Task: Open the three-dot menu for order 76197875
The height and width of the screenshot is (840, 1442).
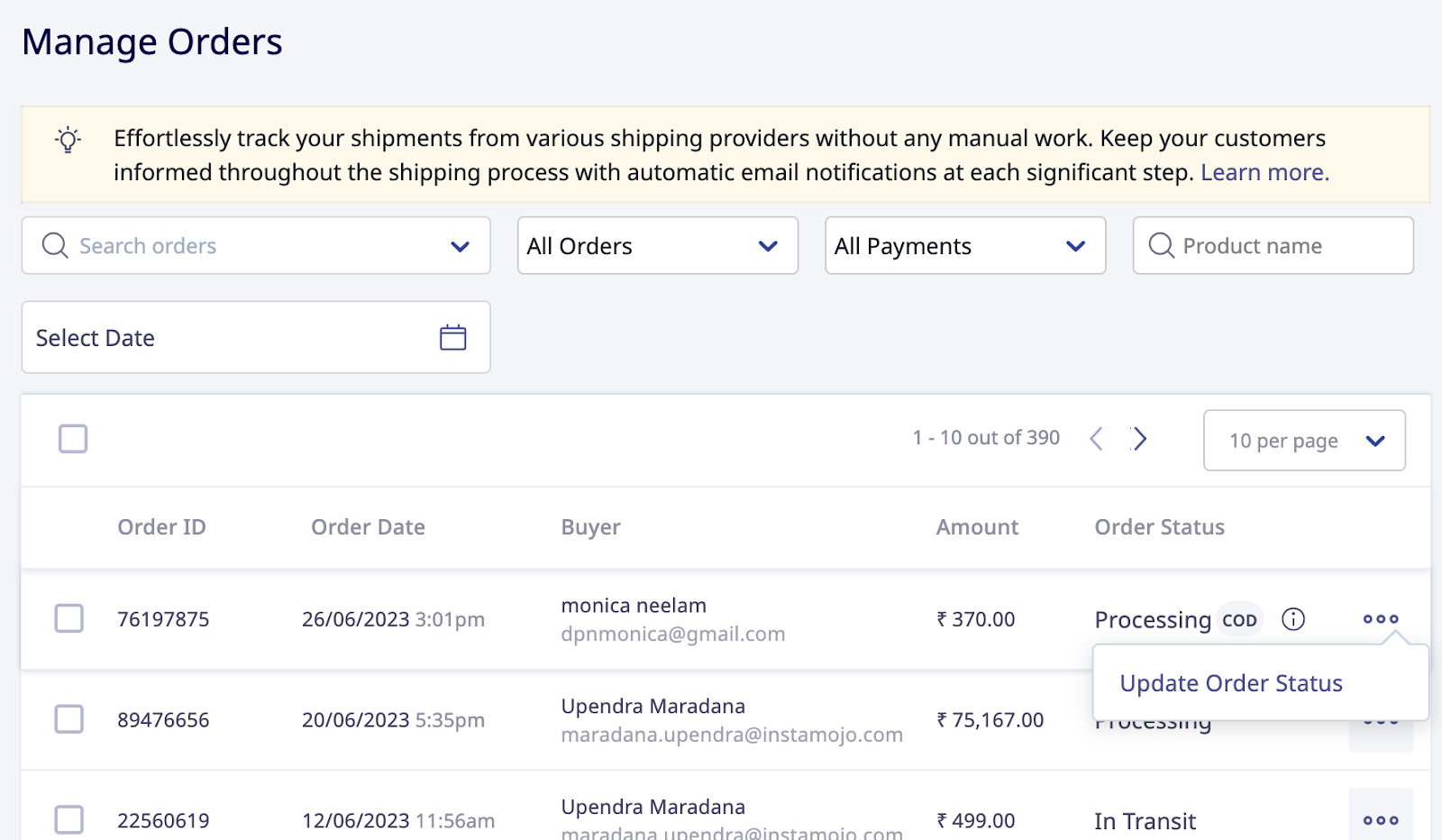Action: (x=1380, y=619)
